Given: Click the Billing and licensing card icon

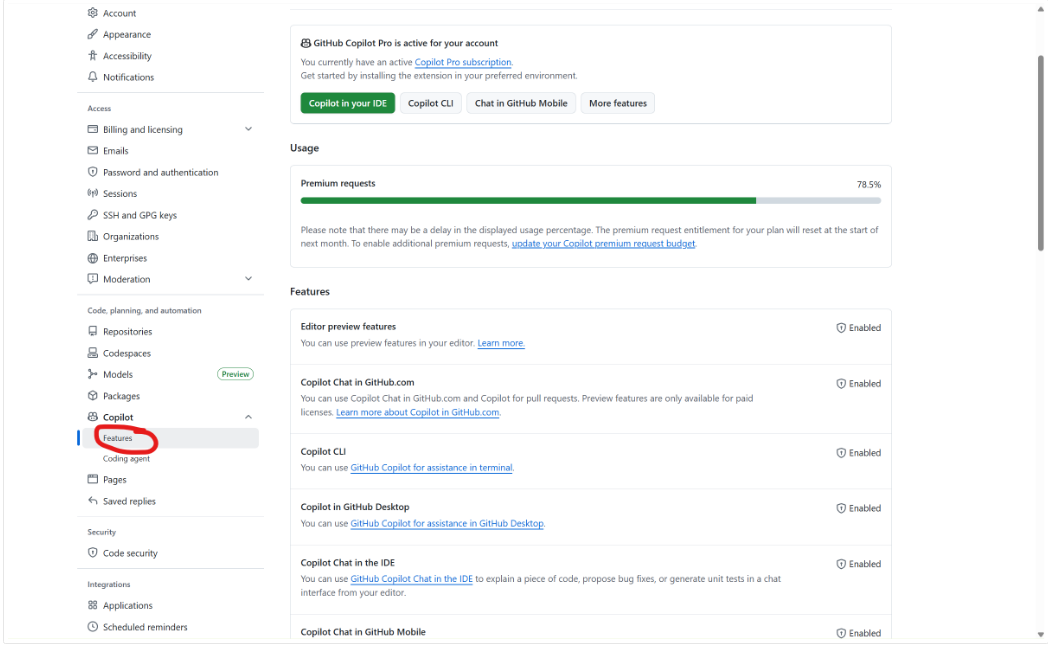Looking at the screenshot, I should click(x=93, y=129).
